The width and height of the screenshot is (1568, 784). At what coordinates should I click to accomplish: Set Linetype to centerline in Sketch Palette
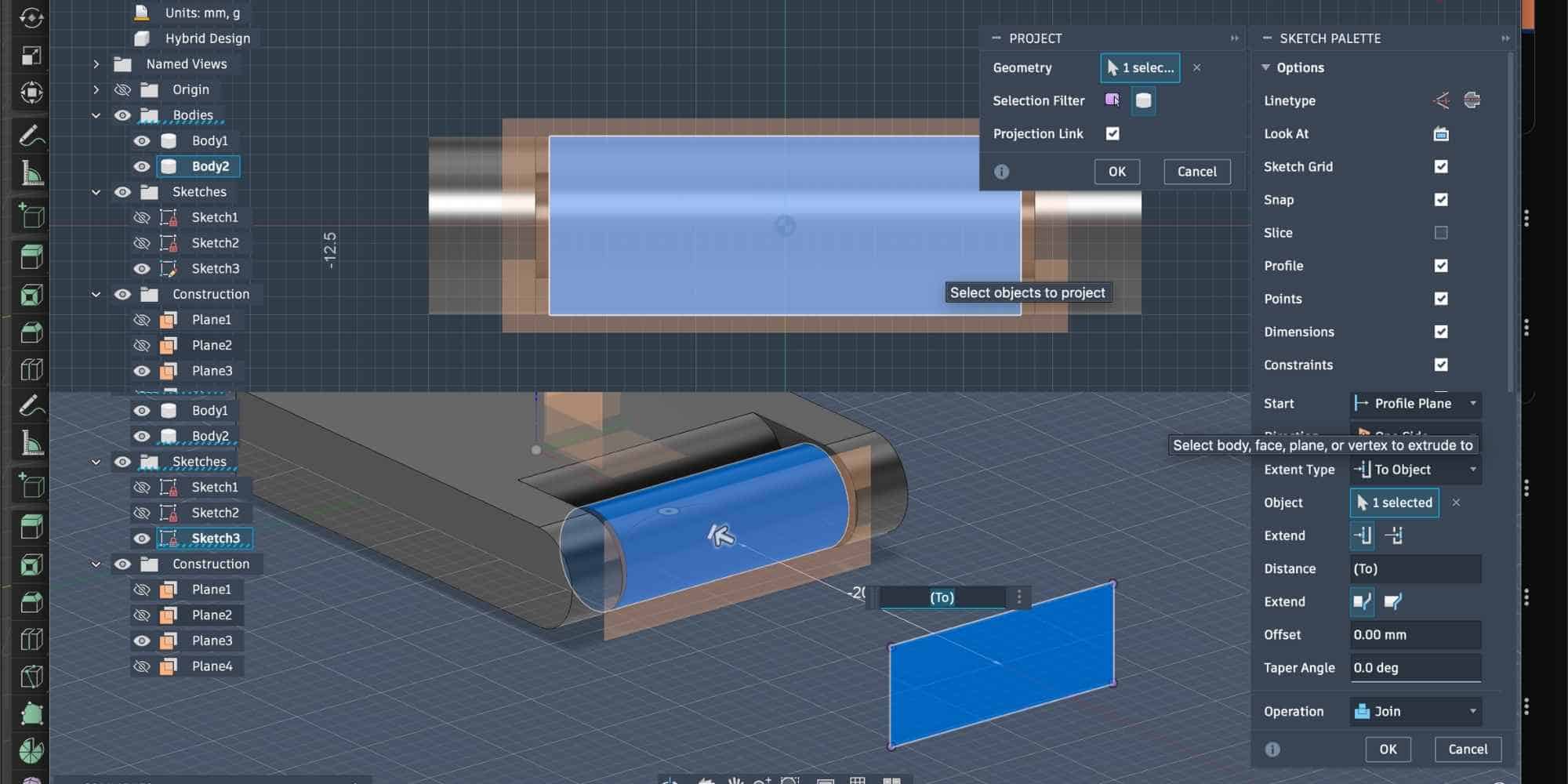[x=1472, y=100]
